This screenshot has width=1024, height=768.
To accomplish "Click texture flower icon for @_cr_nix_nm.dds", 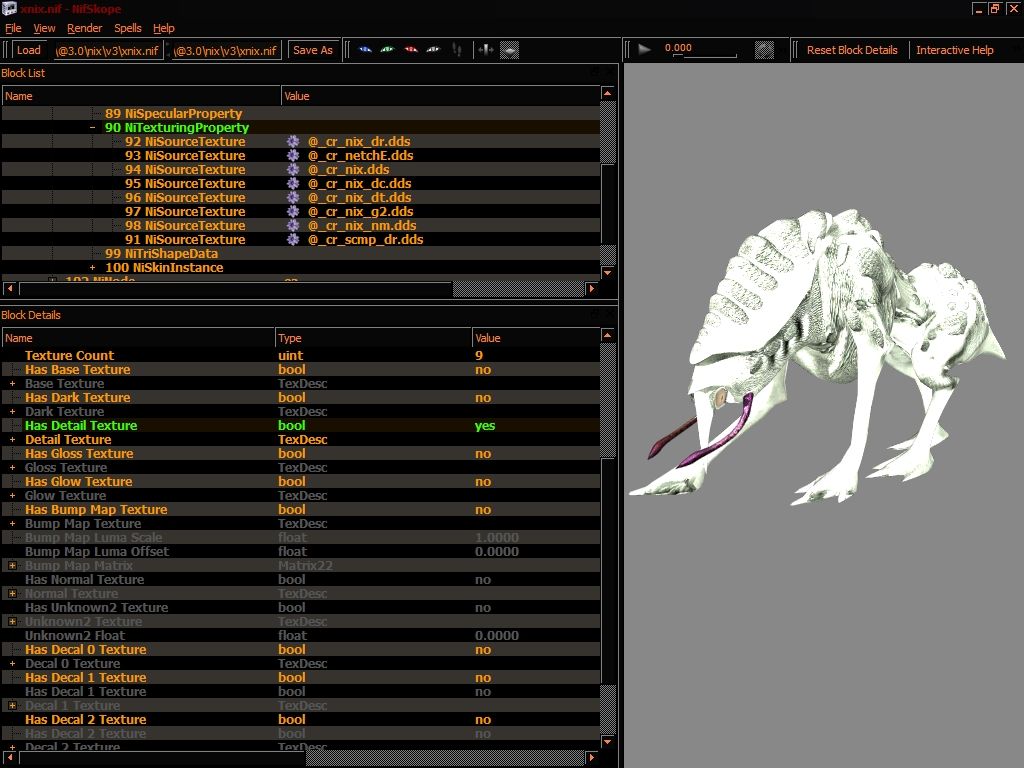I will click(293, 225).
